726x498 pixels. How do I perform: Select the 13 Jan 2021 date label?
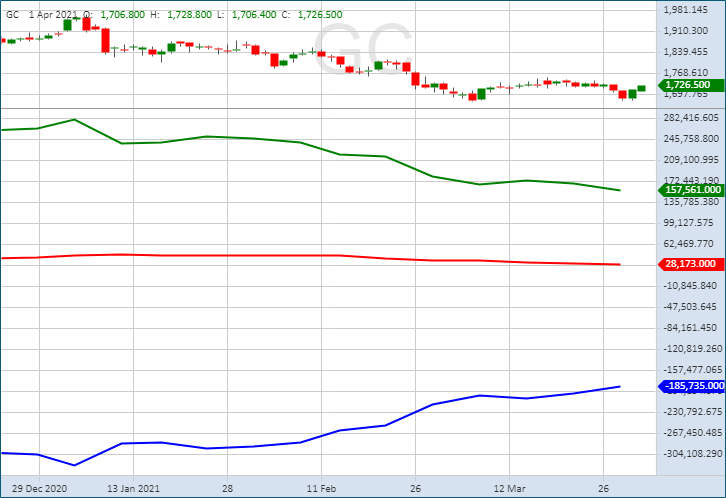click(x=134, y=489)
